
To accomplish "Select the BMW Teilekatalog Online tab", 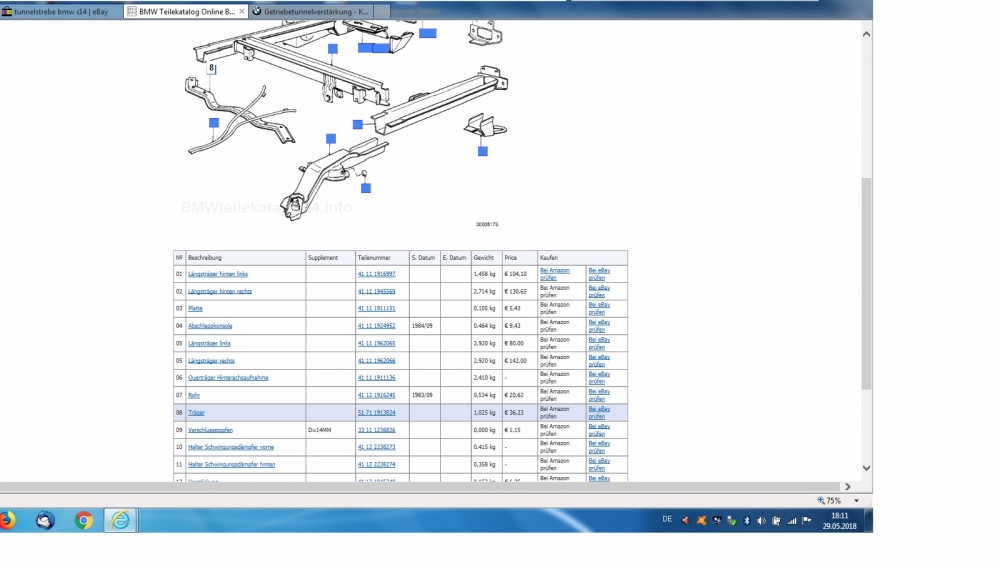I will tap(187, 12).
